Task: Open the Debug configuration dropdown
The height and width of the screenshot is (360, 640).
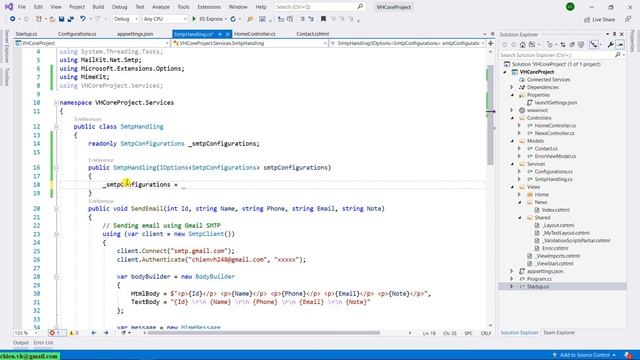Action: click(126, 19)
